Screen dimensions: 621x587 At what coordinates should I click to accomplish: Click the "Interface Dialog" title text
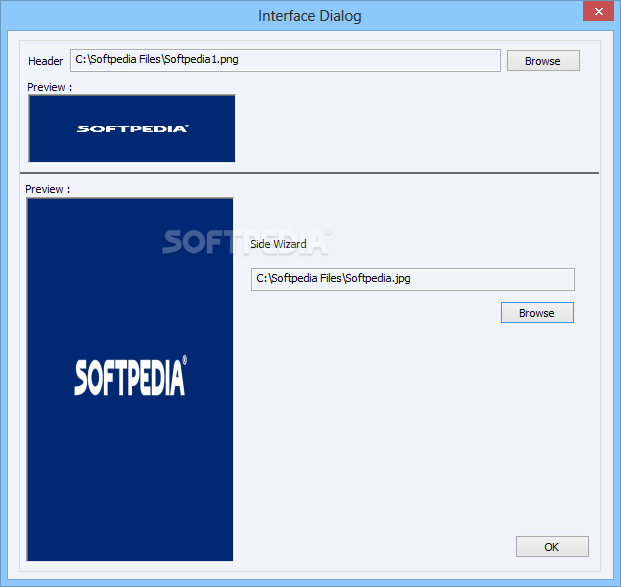(310, 16)
